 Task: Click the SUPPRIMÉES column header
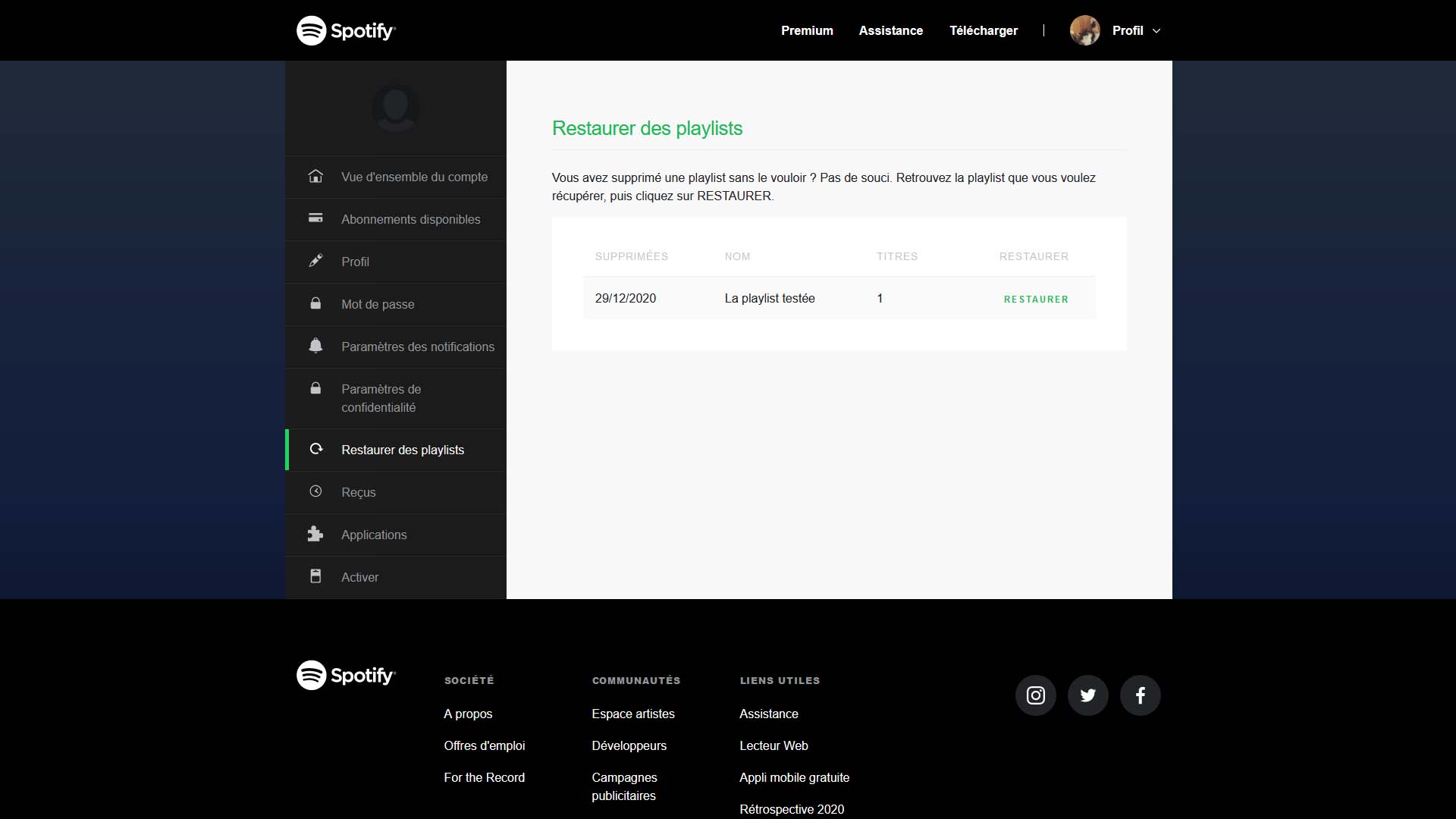point(632,256)
